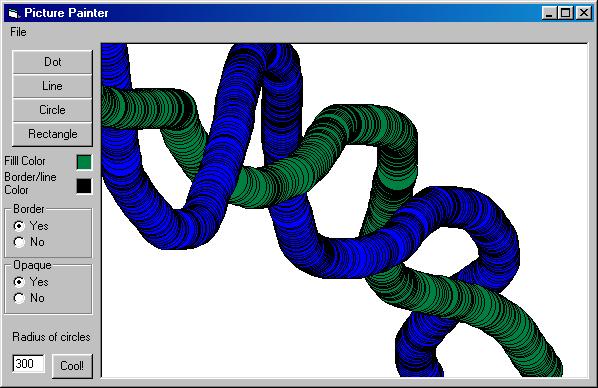Close the Picture Painter window
This screenshot has width=598, height=388.
(584, 13)
